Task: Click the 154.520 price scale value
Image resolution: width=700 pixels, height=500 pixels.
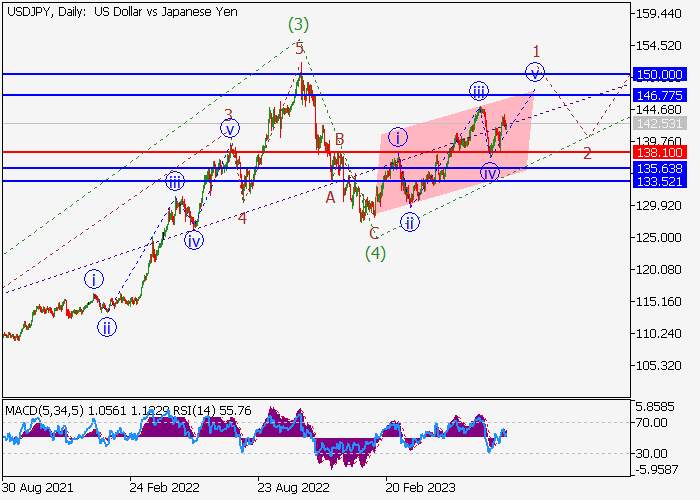Action: click(x=658, y=46)
